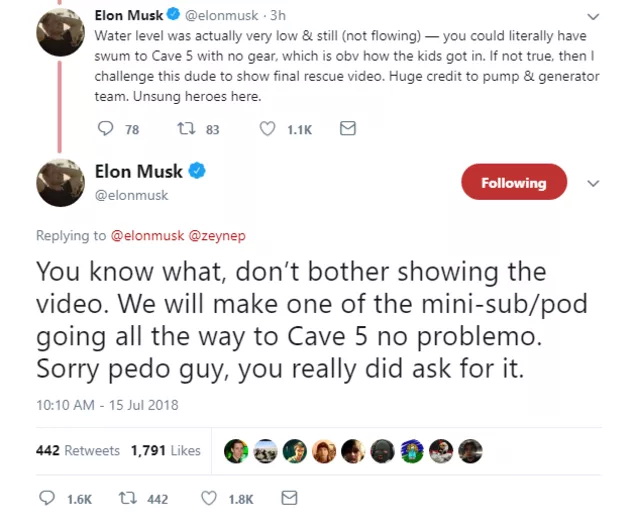
Task: Click the top tweet's Elon Musk avatar
Action: [60, 34]
